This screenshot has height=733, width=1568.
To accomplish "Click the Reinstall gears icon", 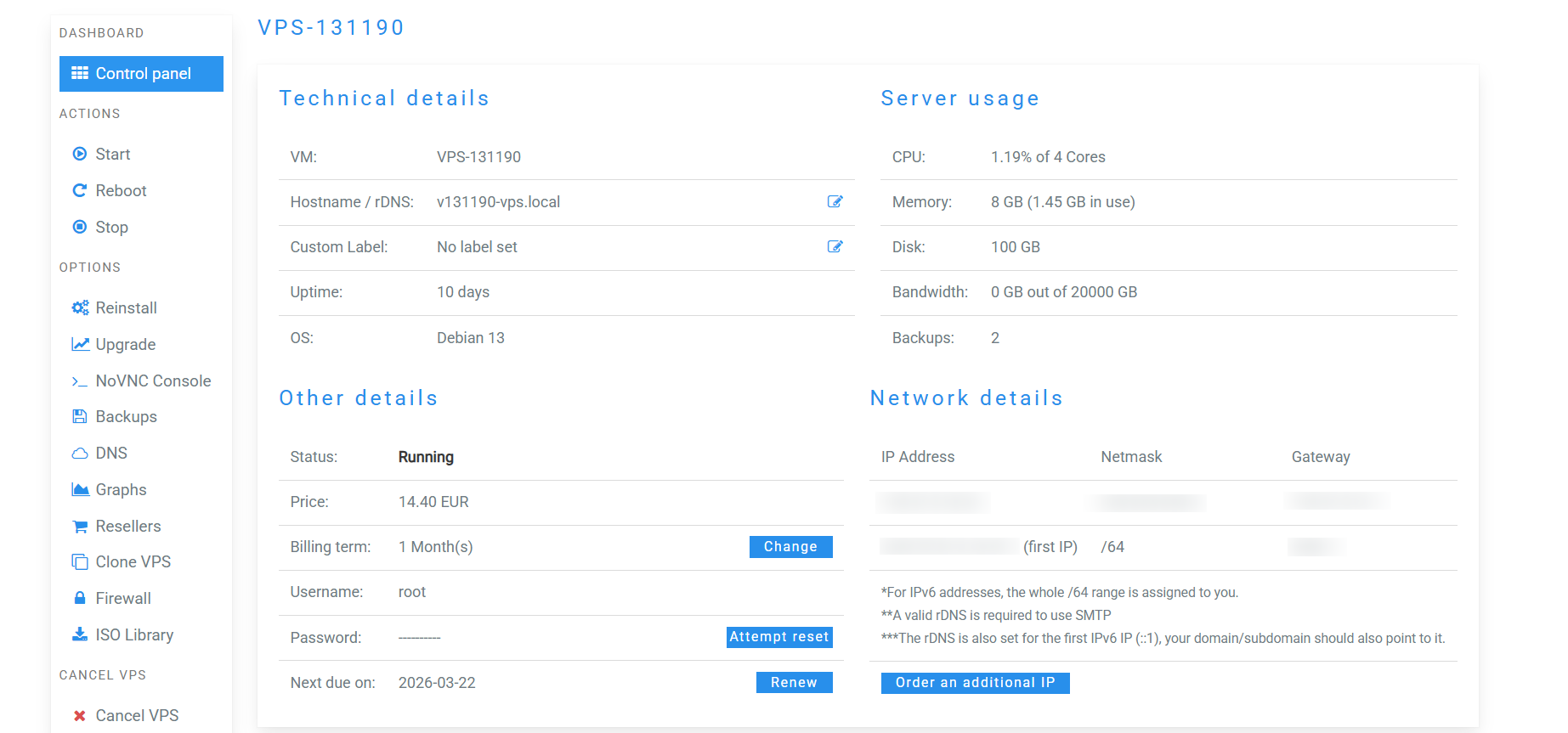I will [80, 307].
